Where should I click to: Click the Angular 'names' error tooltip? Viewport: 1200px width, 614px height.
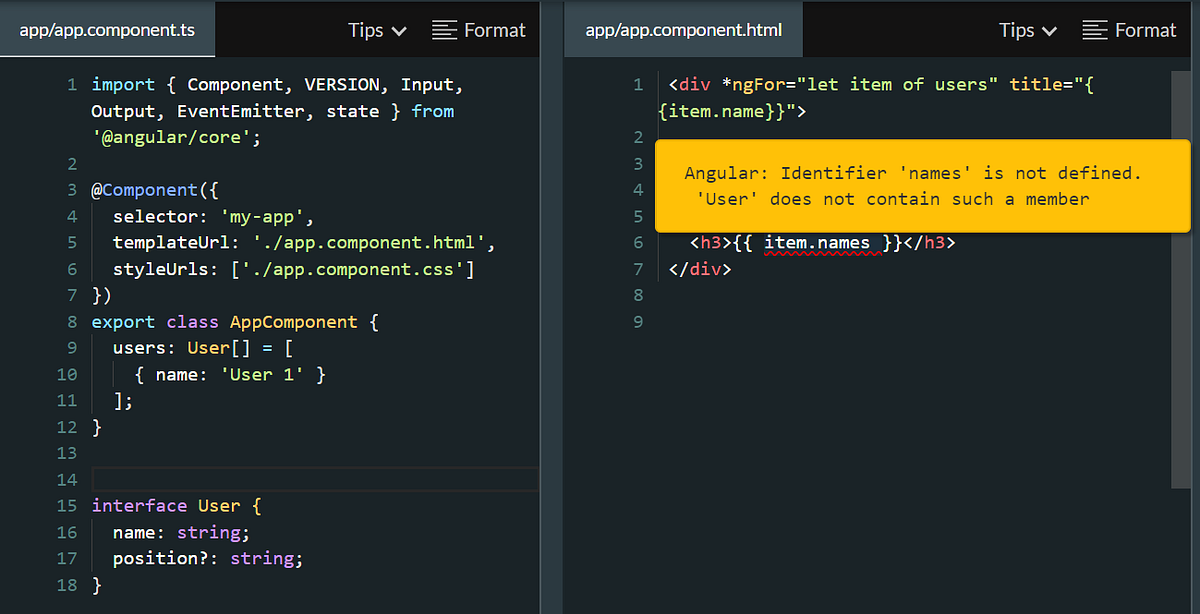(x=921, y=186)
